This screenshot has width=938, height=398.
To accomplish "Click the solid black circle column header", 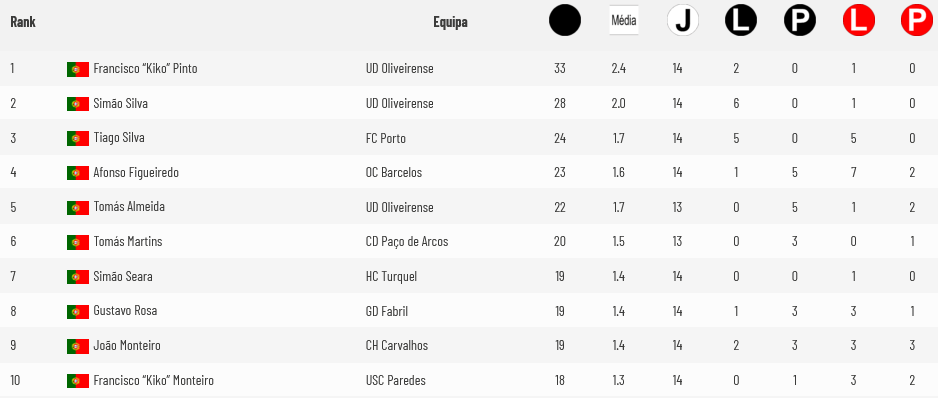I will 565,20.
